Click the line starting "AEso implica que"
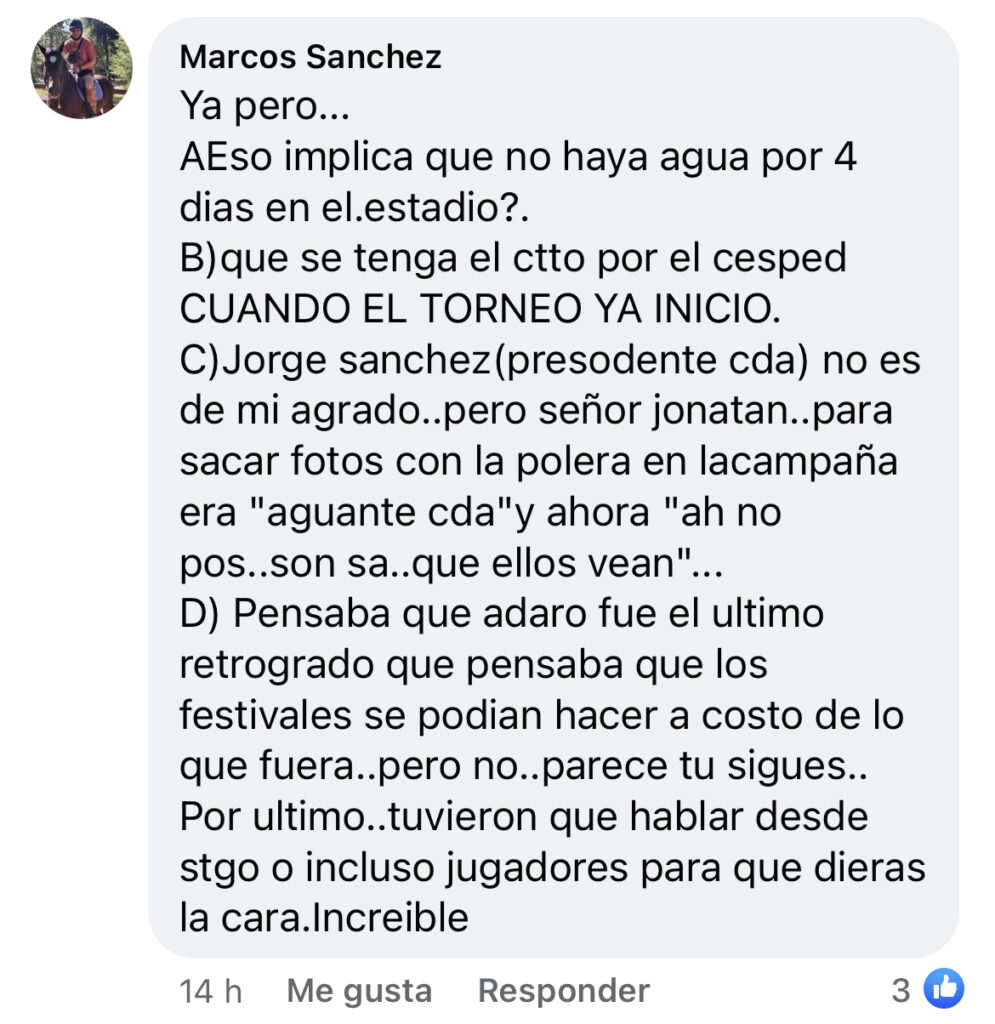 (518, 157)
